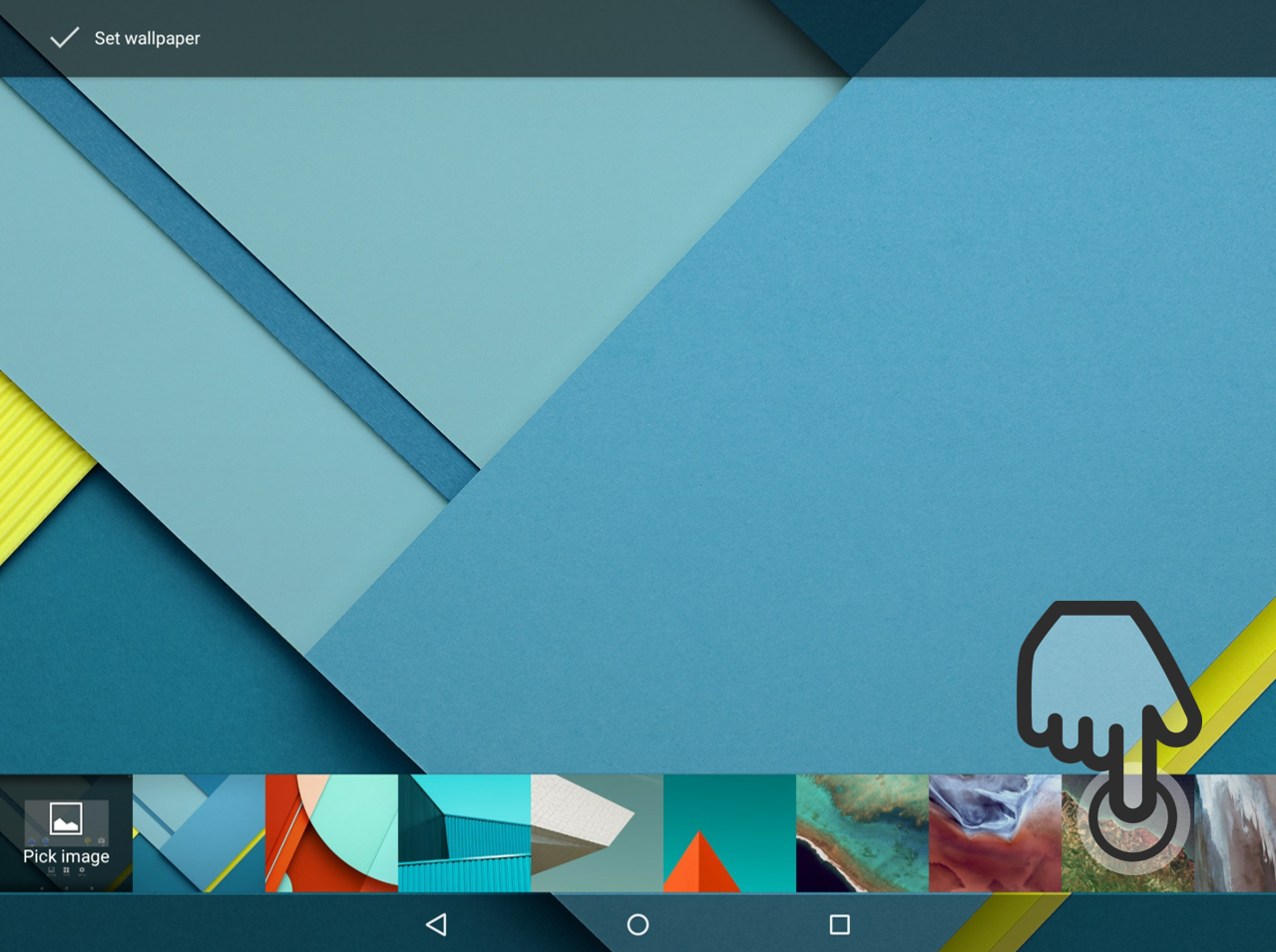The height and width of the screenshot is (952, 1276).
Task: Tap the Android back navigation button
Action: coord(436,925)
